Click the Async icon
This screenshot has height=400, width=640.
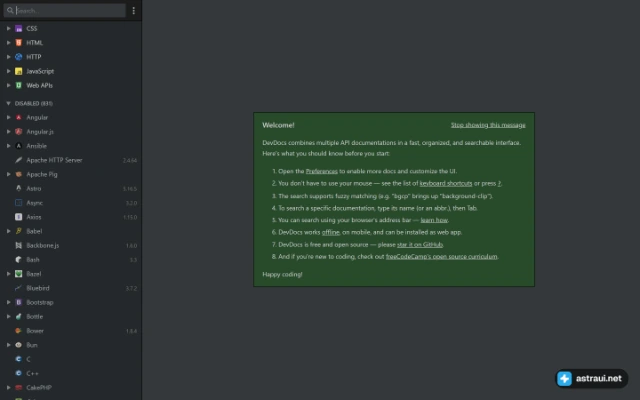click(x=18, y=203)
